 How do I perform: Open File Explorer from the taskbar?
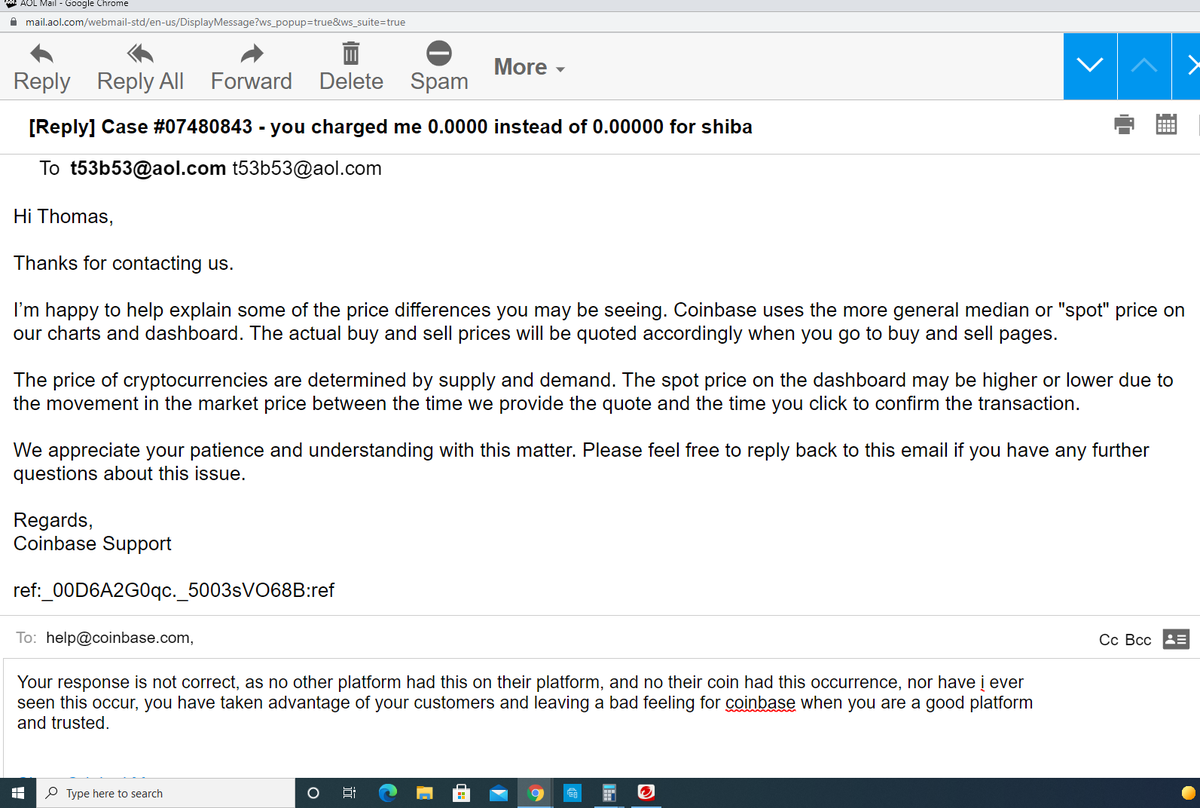click(425, 793)
